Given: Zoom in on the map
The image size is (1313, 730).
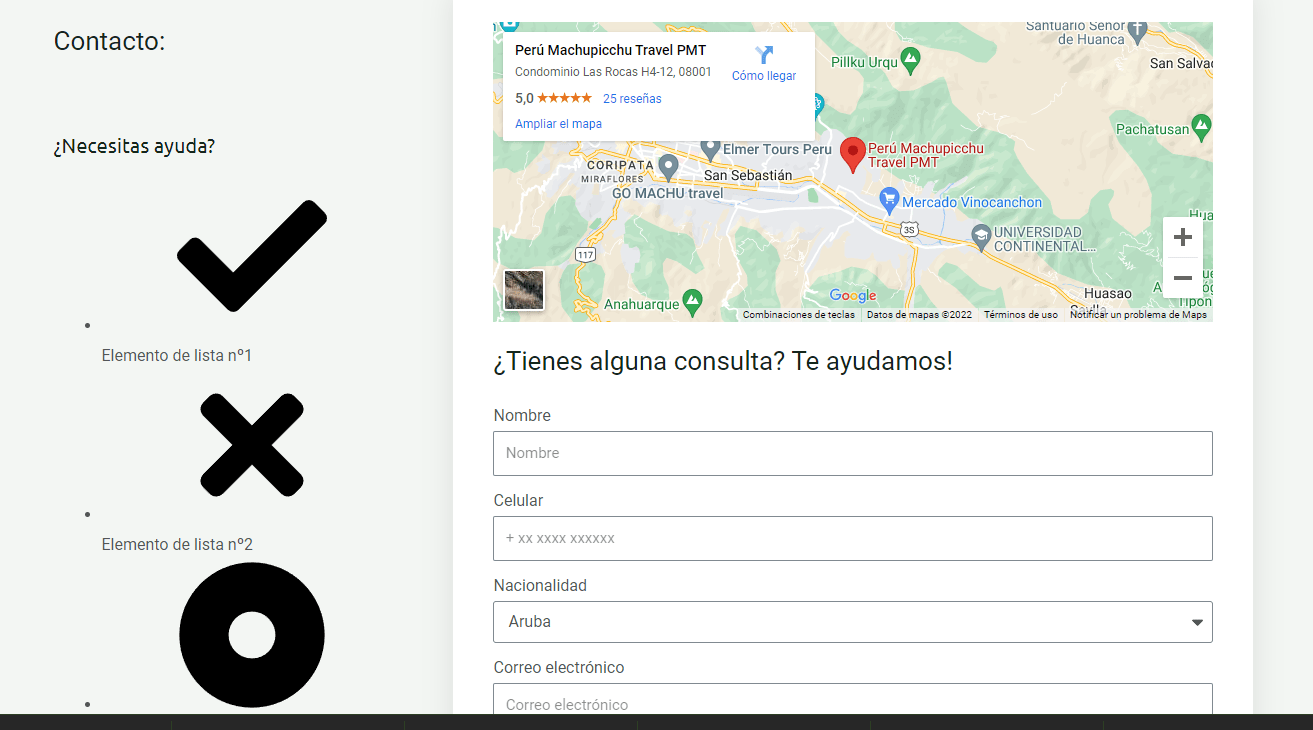Looking at the screenshot, I should [1183, 237].
